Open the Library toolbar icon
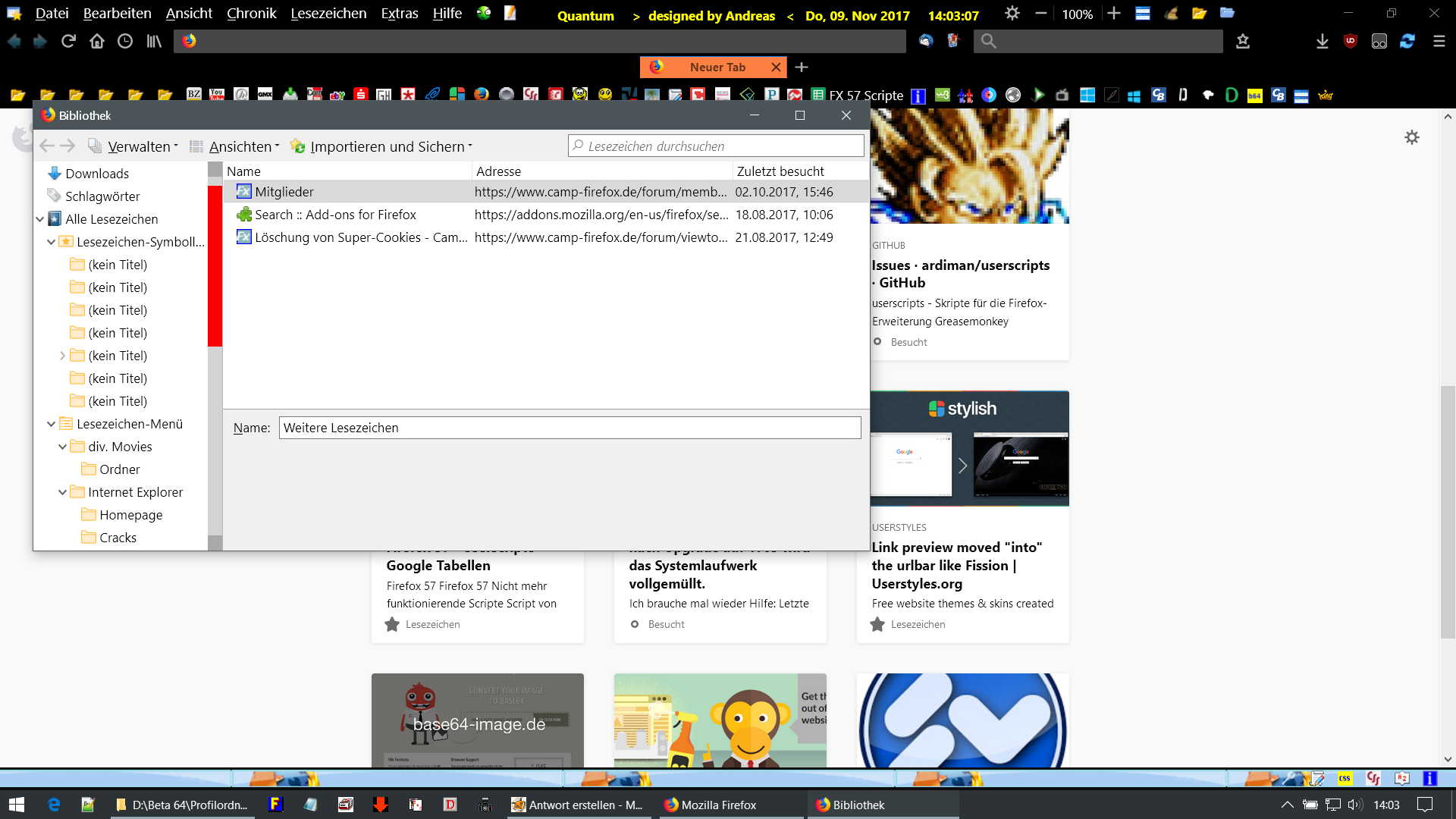1456x819 pixels. point(154,41)
